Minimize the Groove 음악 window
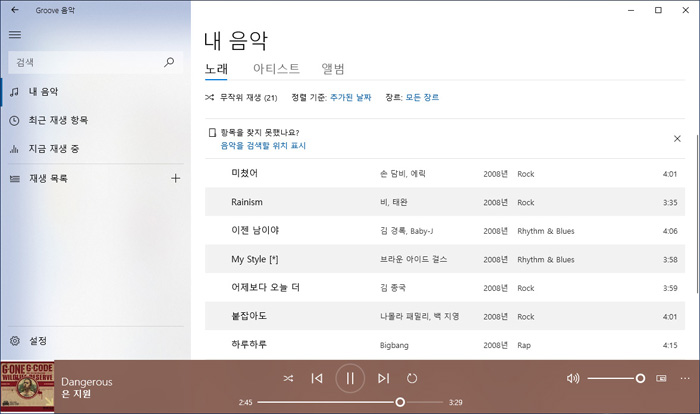This screenshot has width=700, height=414. pyautogui.click(x=631, y=10)
